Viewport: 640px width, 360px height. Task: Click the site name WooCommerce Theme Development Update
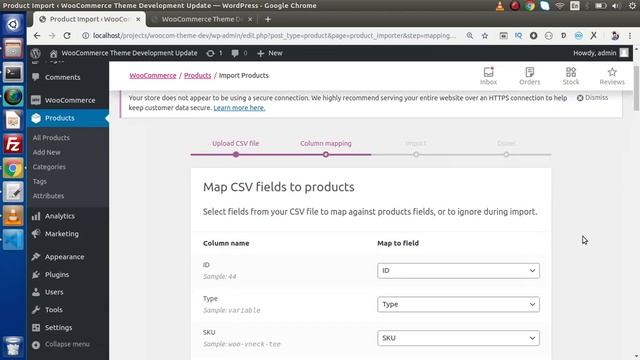click(x=129, y=53)
